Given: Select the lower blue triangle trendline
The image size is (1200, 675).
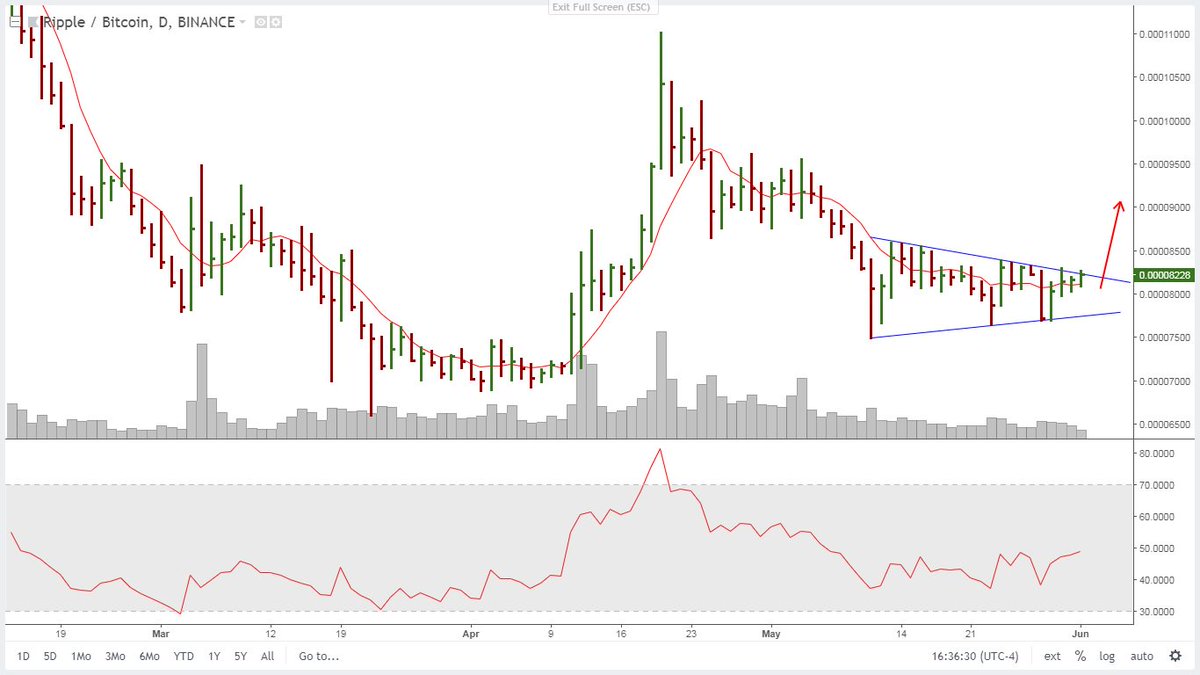Looking at the screenshot, I should [x=995, y=325].
